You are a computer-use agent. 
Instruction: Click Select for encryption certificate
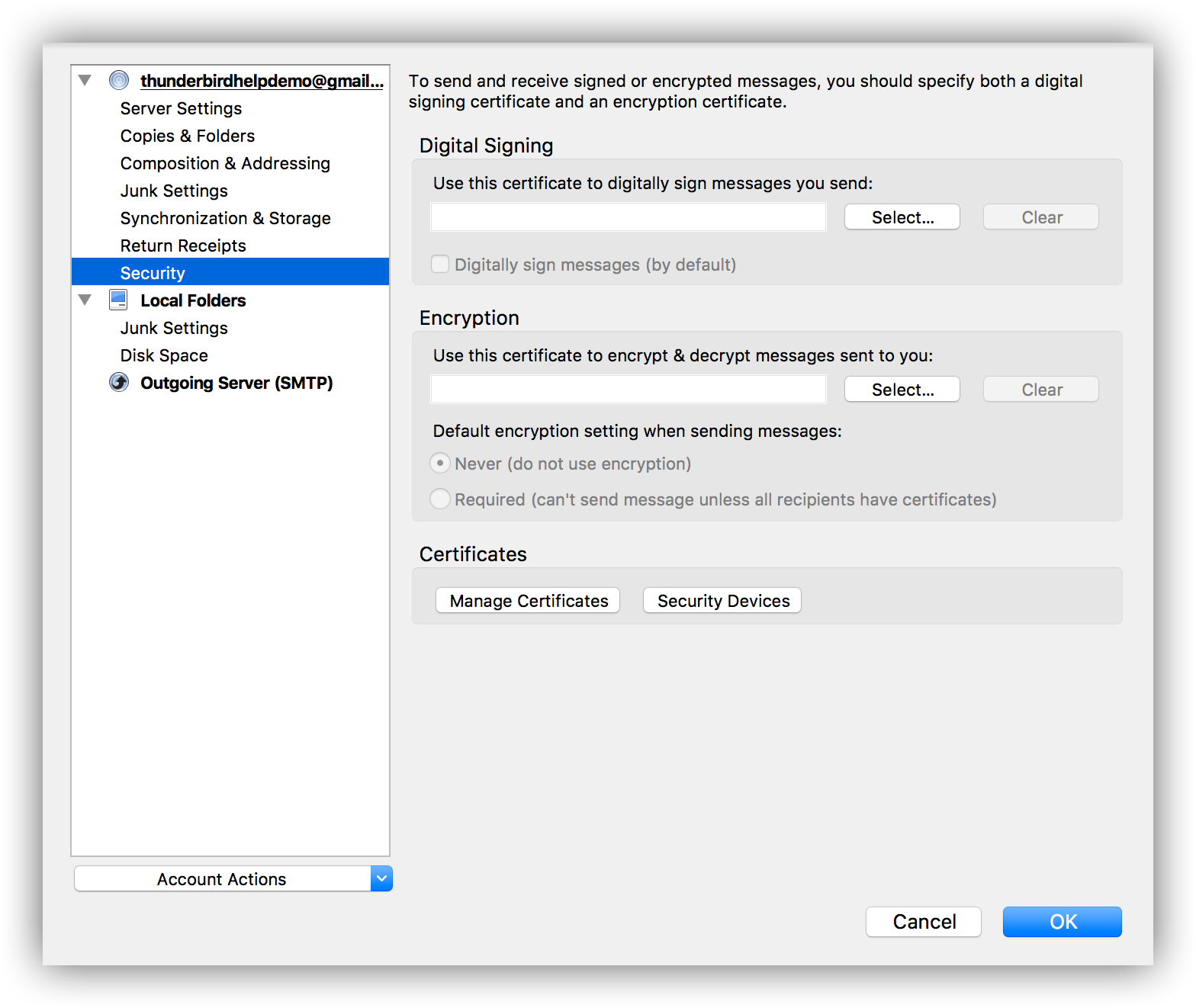(902, 390)
